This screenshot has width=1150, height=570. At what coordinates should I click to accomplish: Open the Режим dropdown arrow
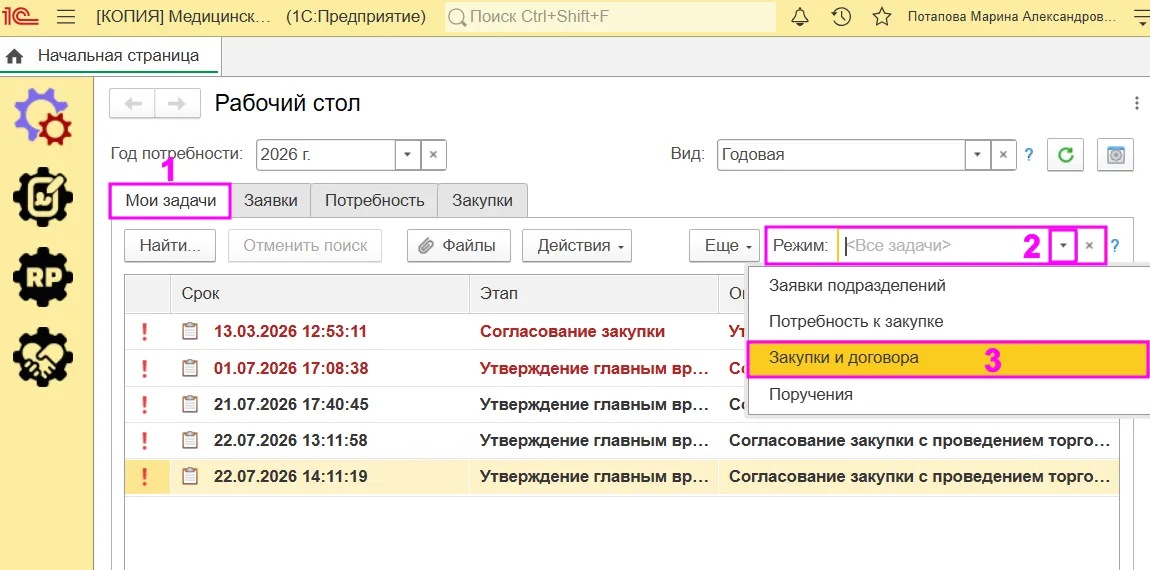[1063, 246]
